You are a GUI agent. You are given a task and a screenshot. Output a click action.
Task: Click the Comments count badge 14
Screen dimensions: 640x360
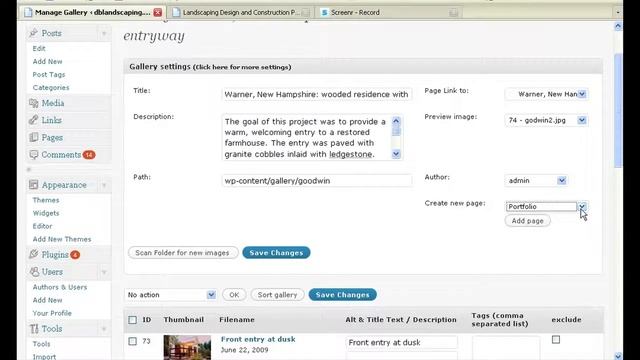89,155
